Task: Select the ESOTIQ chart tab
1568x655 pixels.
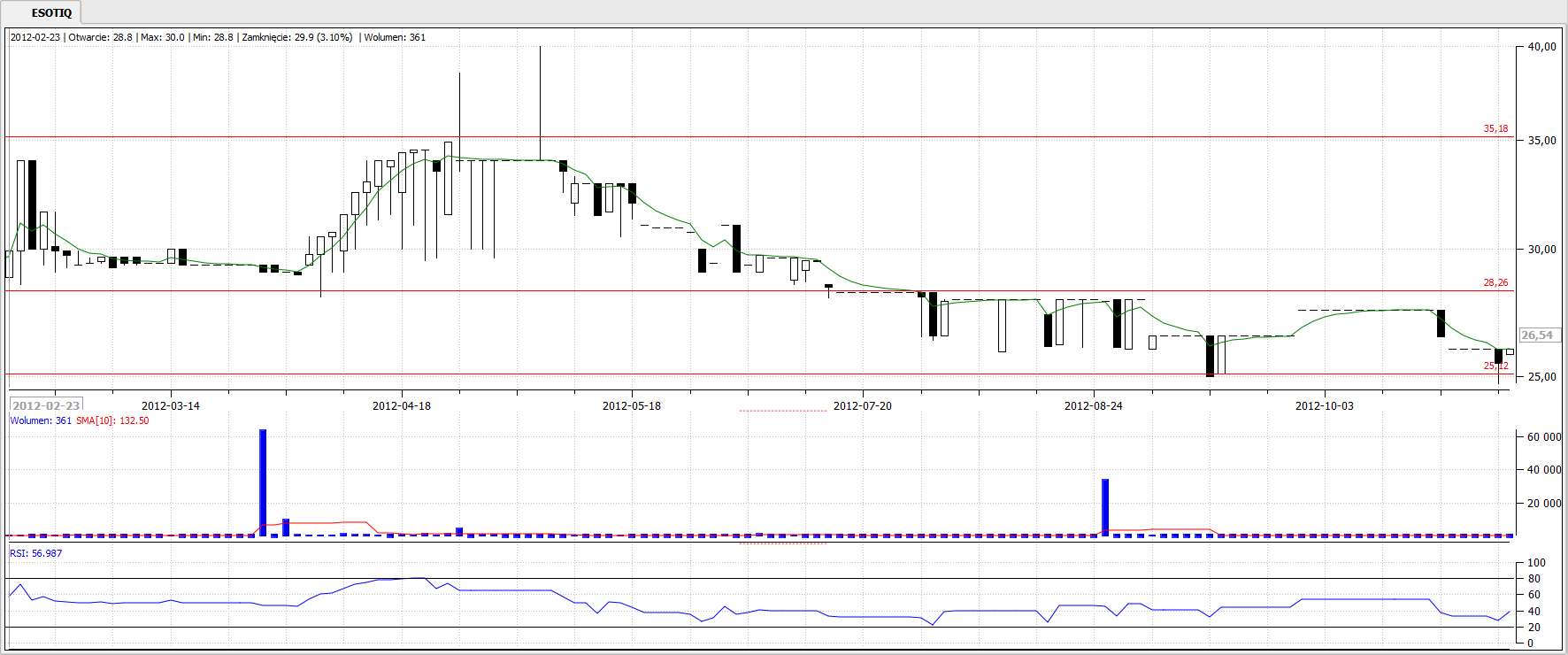Action: [x=51, y=13]
